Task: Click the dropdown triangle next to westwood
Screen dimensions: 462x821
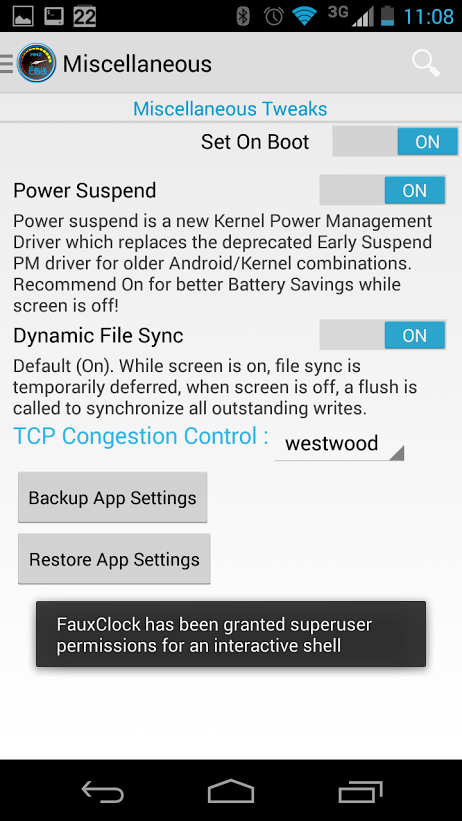Action: (x=397, y=453)
